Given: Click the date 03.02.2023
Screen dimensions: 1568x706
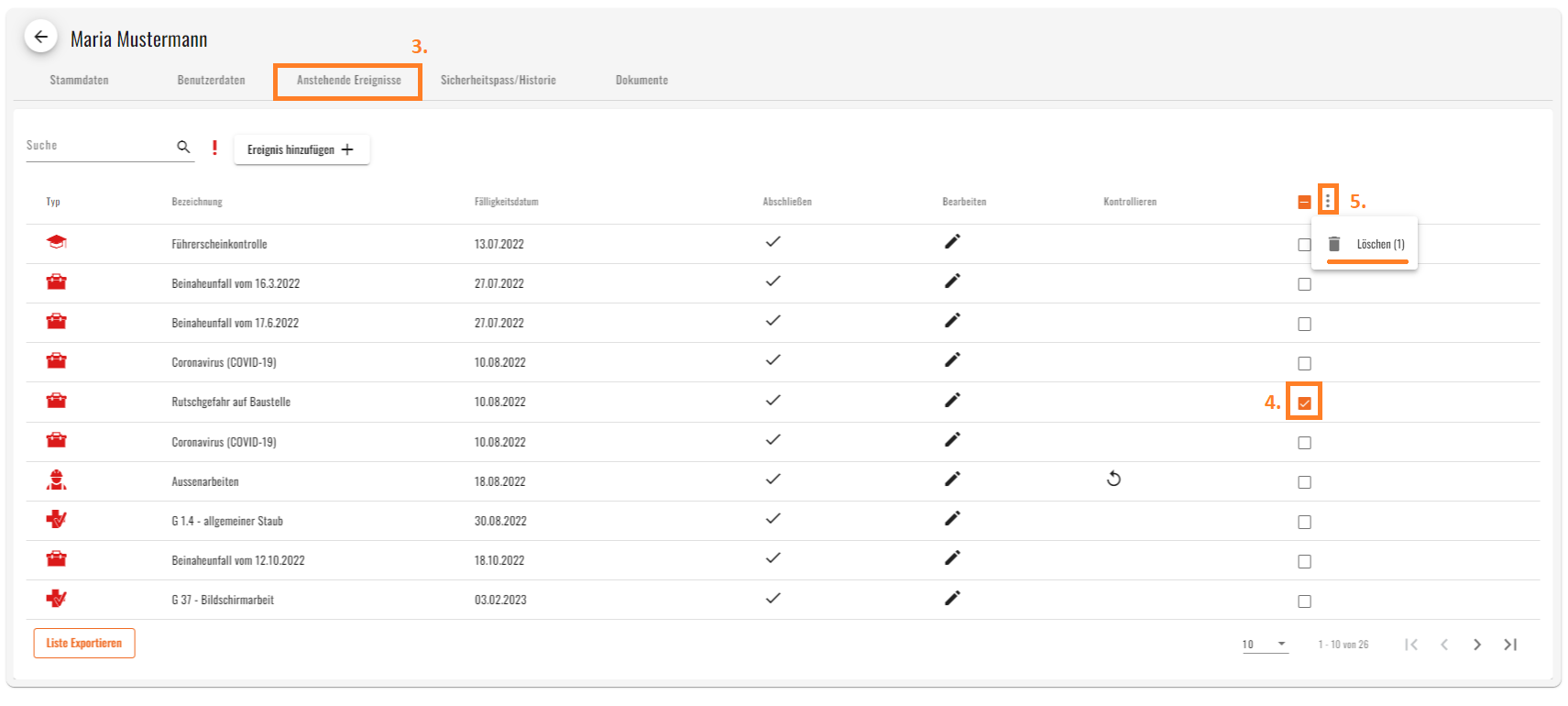Looking at the screenshot, I should coord(500,600).
